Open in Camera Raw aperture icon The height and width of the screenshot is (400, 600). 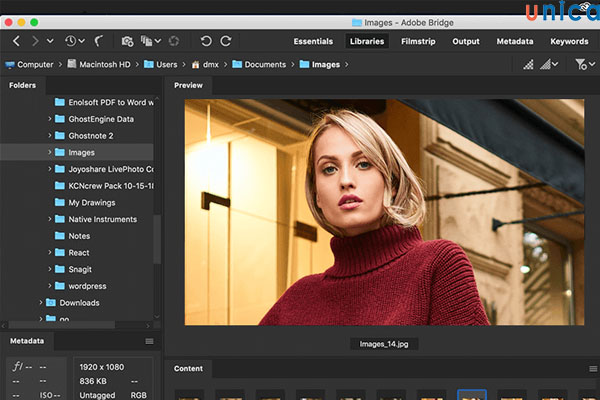tap(174, 41)
